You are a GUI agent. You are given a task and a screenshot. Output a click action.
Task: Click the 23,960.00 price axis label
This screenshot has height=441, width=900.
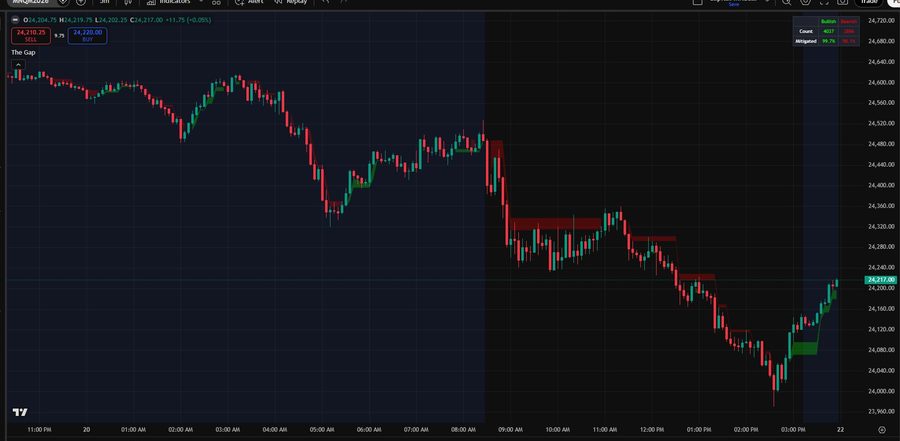point(880,412)
